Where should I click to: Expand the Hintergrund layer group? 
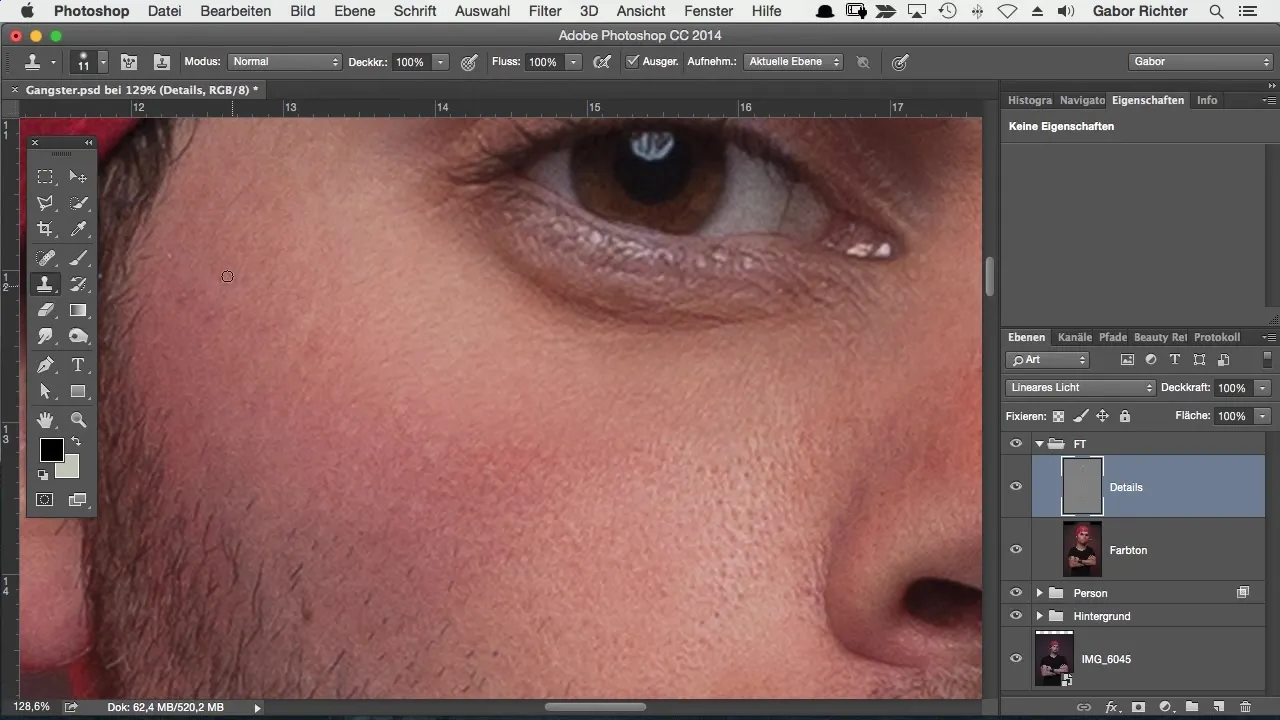point(1039,616)
